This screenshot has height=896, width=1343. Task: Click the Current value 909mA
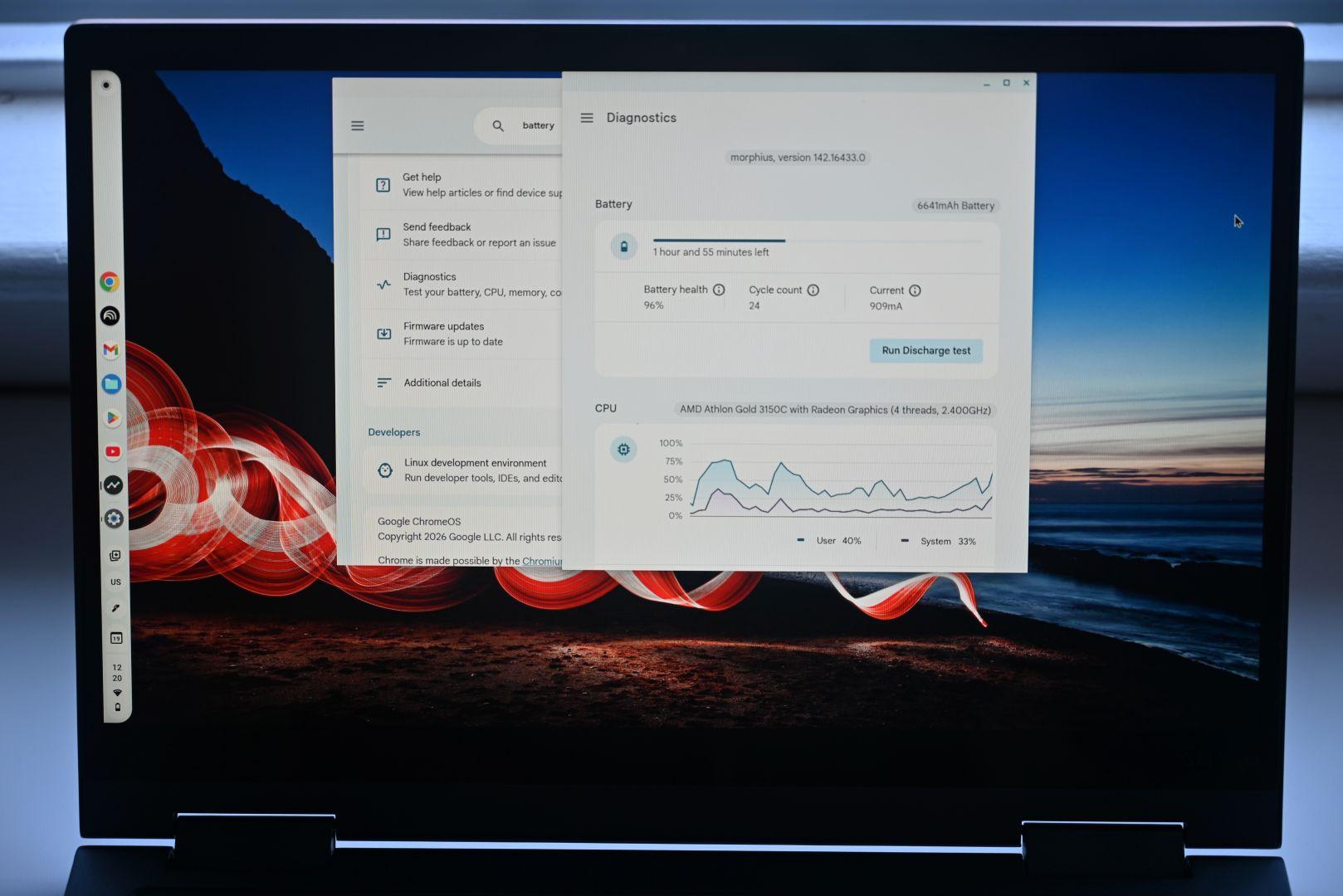(886, 306)
